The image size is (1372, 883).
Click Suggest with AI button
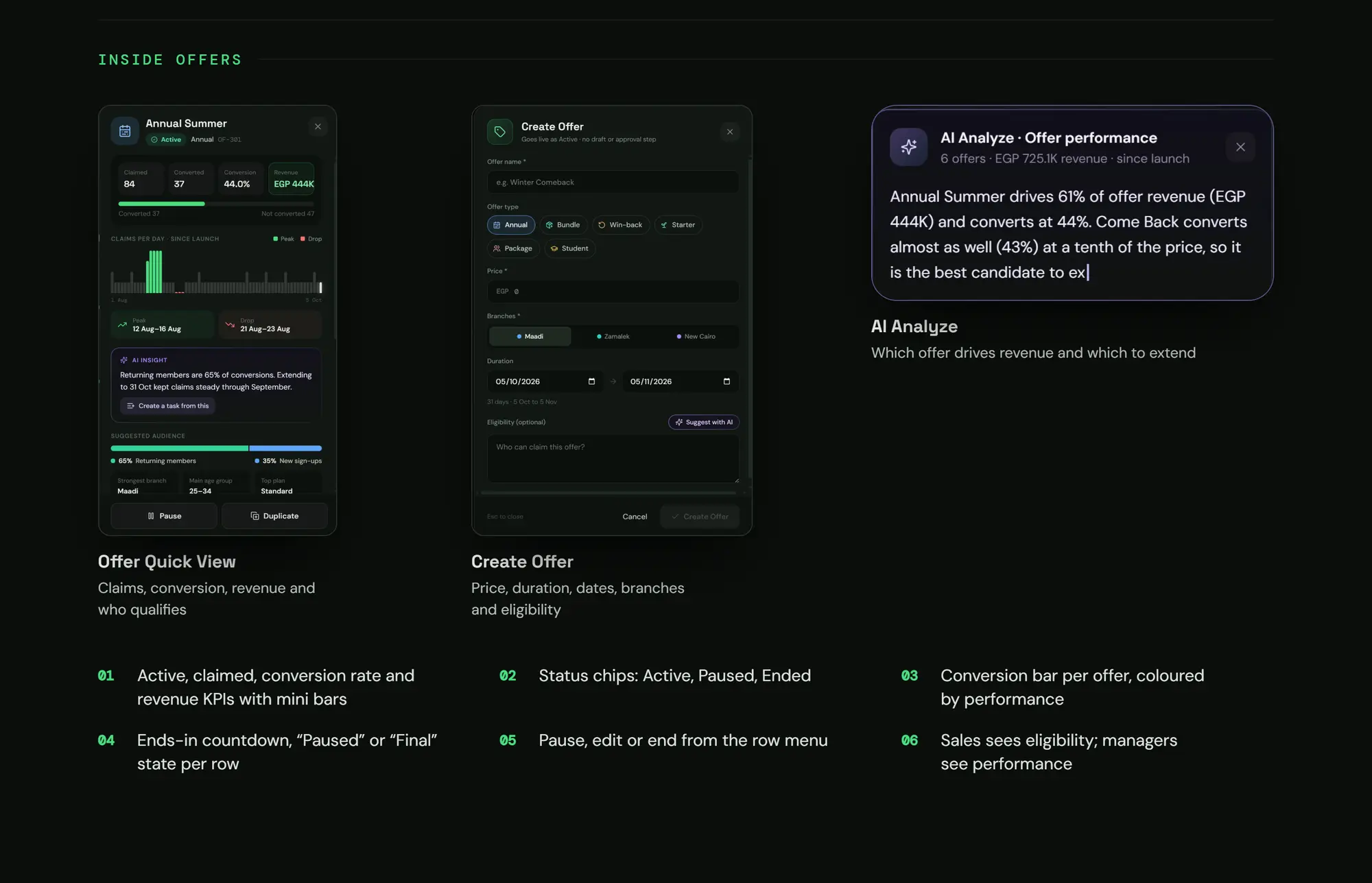coord(704,423)
